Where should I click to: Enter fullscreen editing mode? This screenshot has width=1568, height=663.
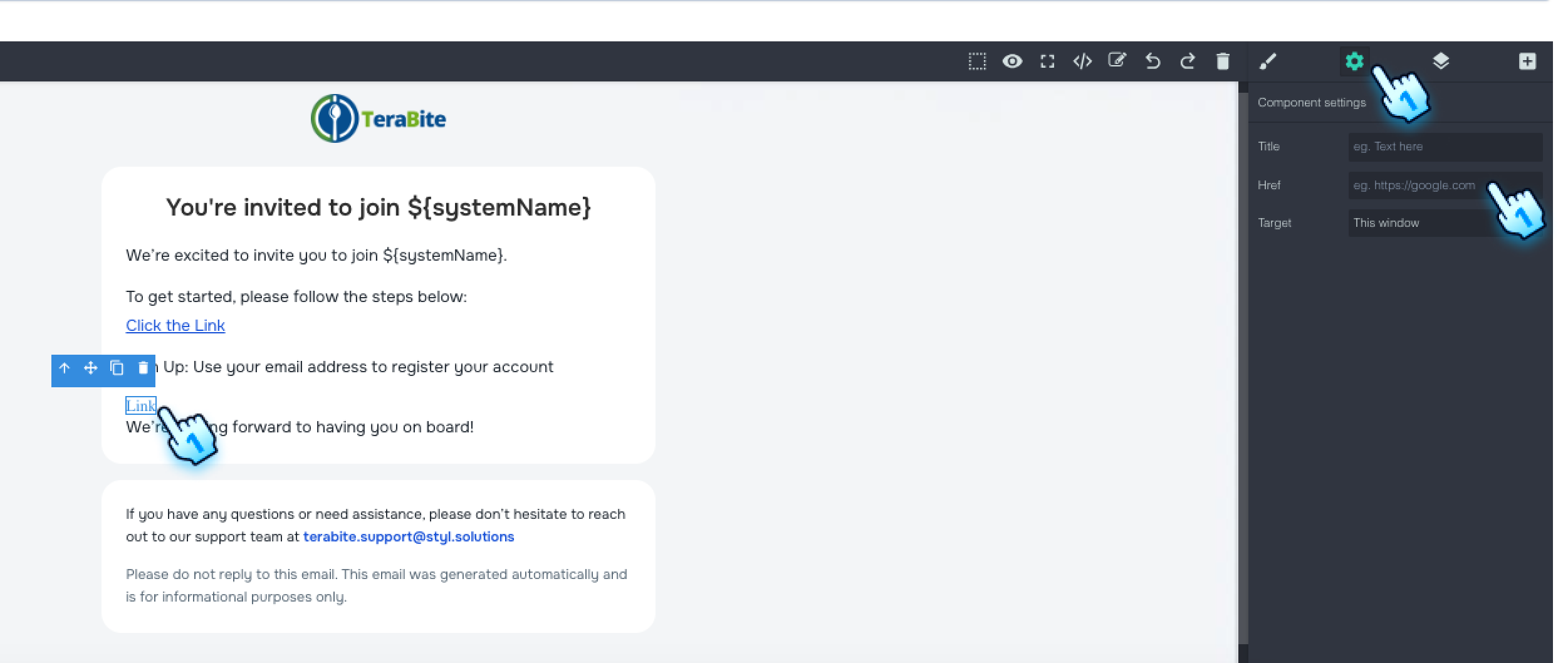(x=1048, y=61)
